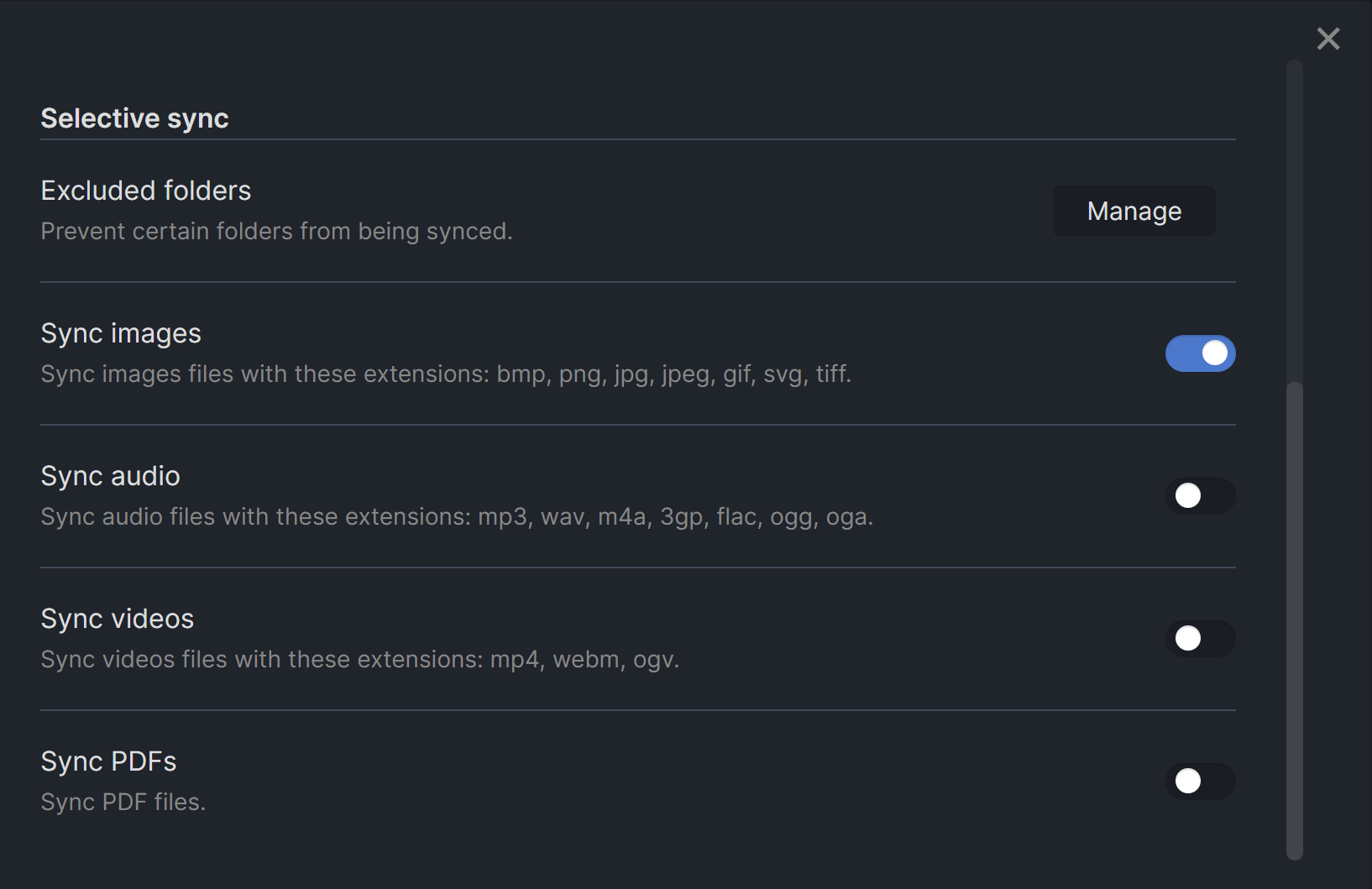Close the settings dialog with the X
The height and width of the screenshot is (889, 1372).
tap(1327, 39)
